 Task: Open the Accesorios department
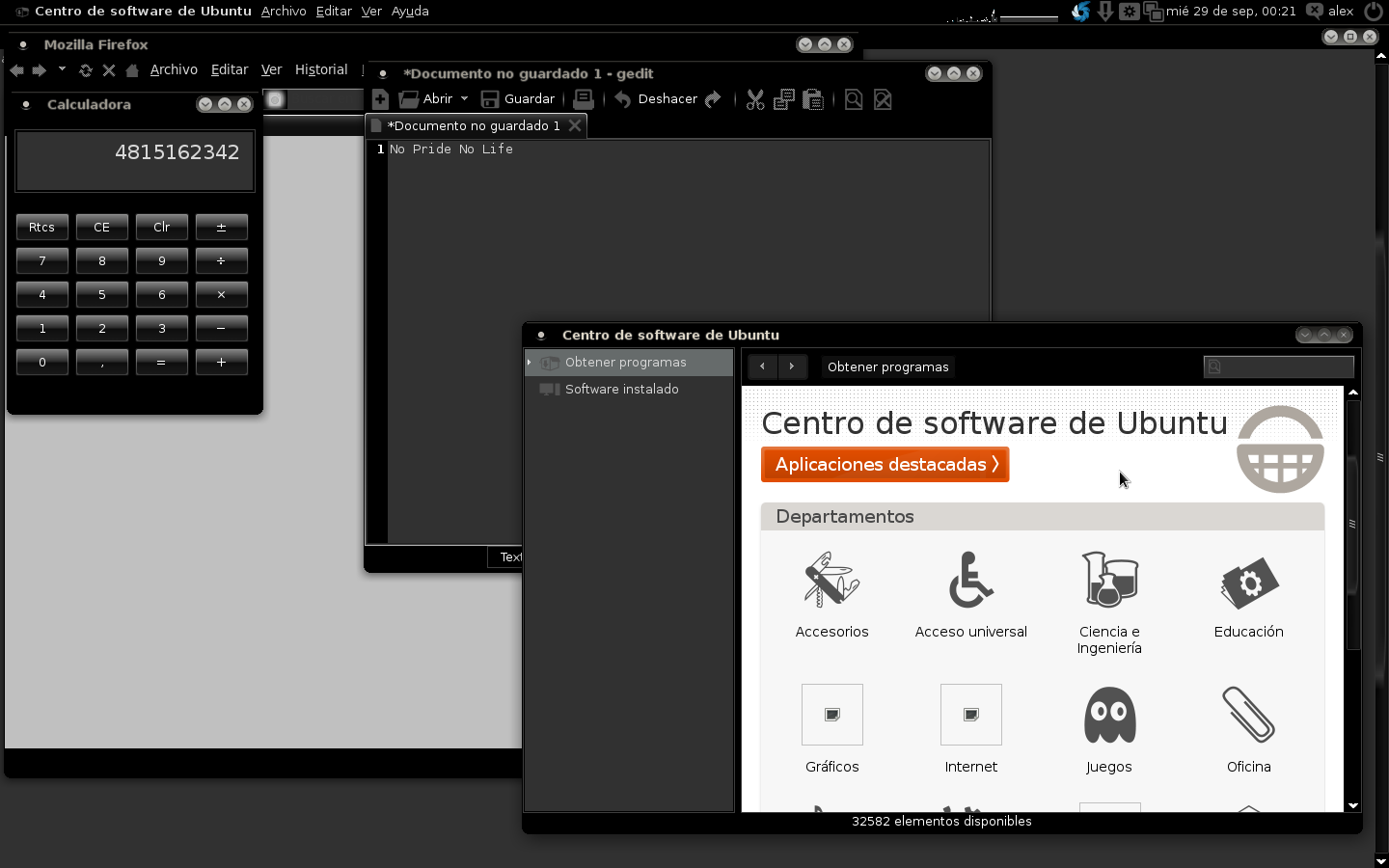click(832, 594)
